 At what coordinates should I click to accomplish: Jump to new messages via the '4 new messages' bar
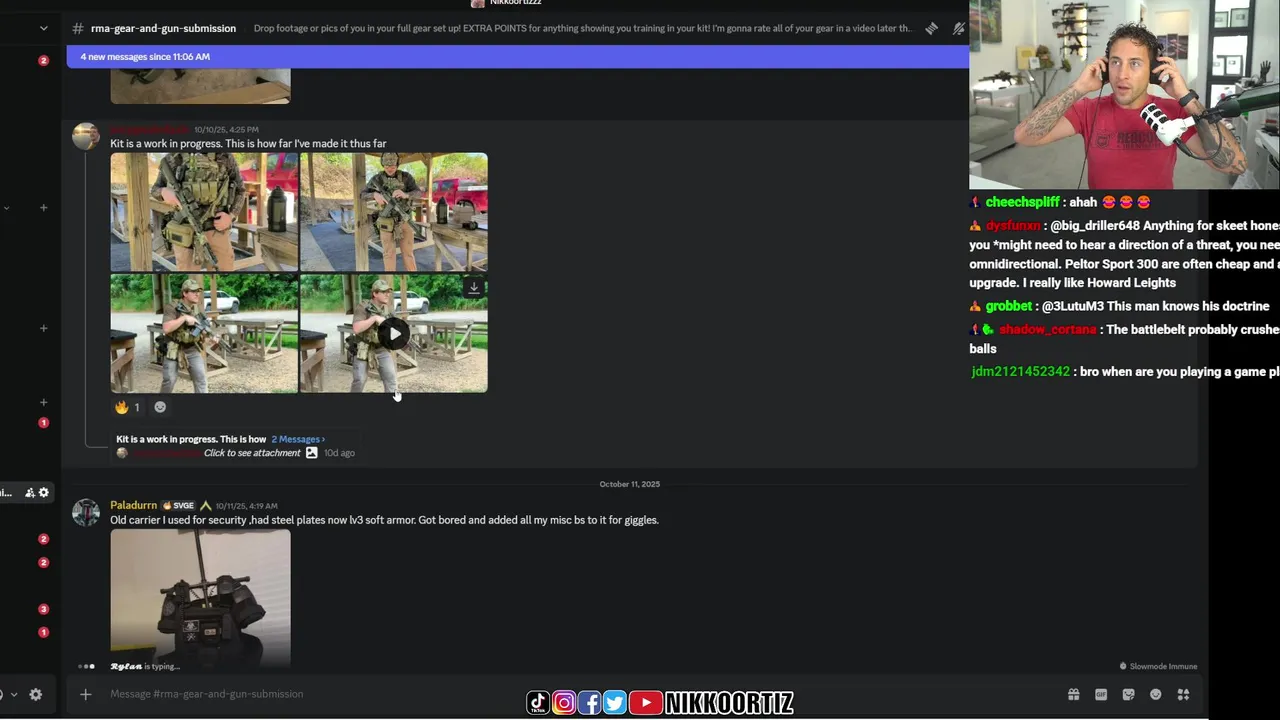tap(517, 57)
